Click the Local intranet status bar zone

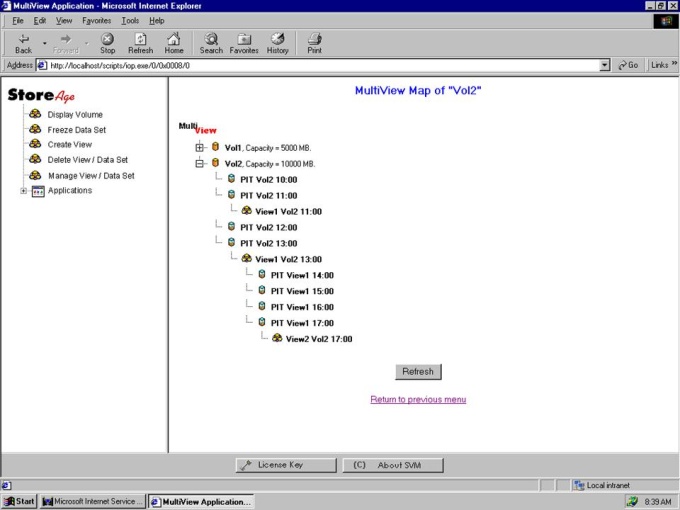(x=603, y=485)
